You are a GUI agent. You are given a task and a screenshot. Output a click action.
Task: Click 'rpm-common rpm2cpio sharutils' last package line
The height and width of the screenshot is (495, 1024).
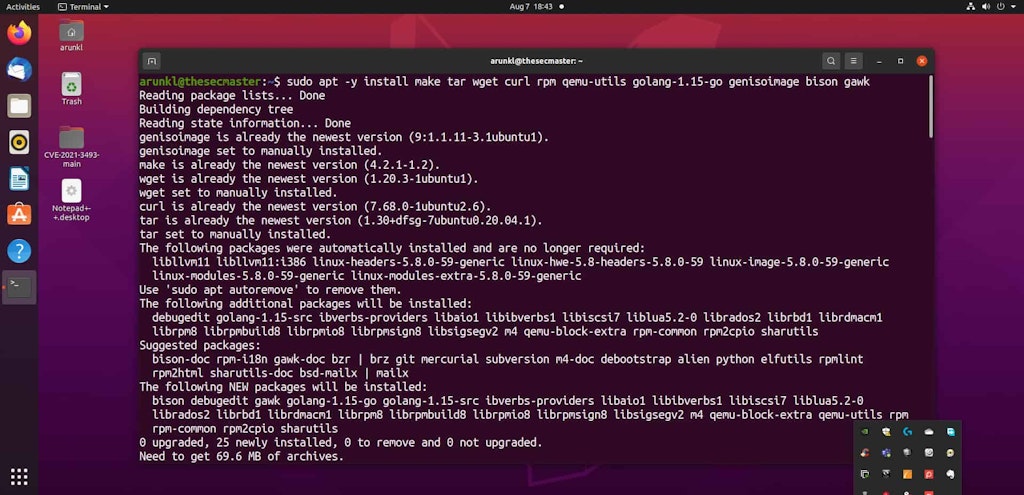245,428
